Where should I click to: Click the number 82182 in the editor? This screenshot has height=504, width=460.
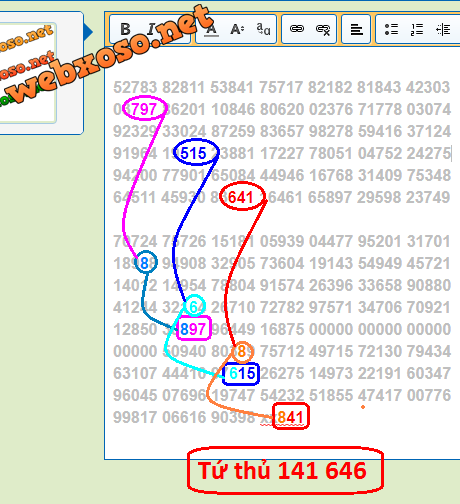[330, 87]
